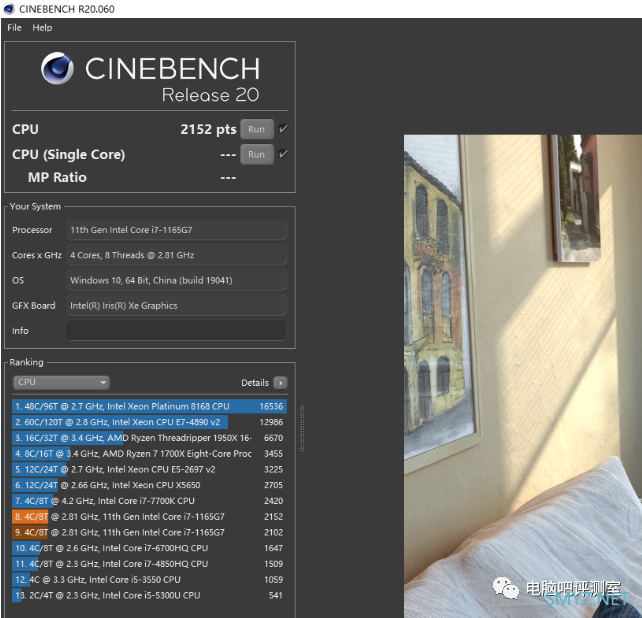Click the Details label in Ranking

255,383
